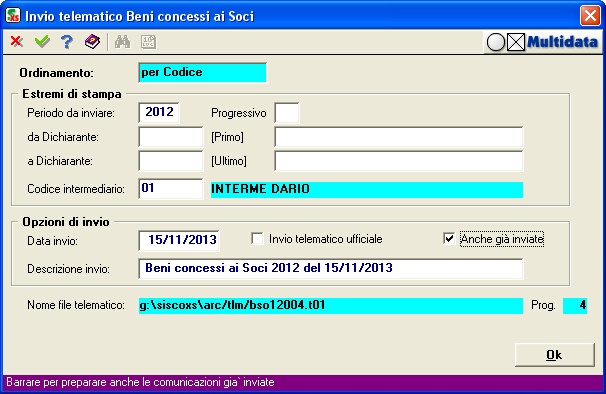This screenshot has width=606, height=394.
Task: Uncheck Anche già inviate checkbox
Action: [x=449, y=239]
